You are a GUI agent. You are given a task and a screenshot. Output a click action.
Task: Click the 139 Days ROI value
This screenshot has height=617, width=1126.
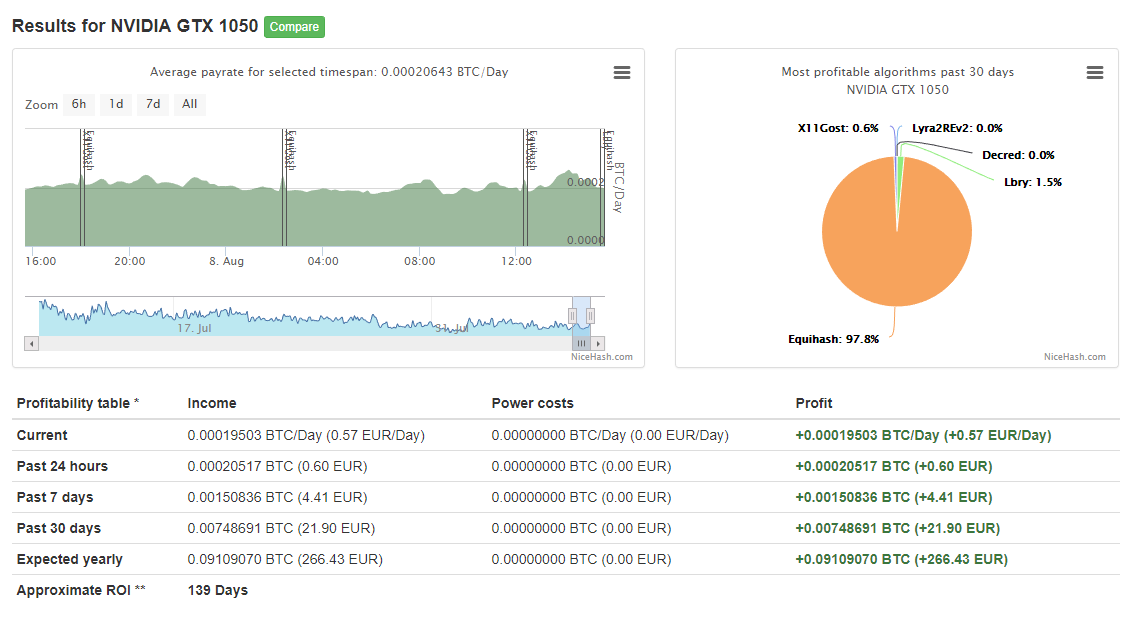point(218,590)
